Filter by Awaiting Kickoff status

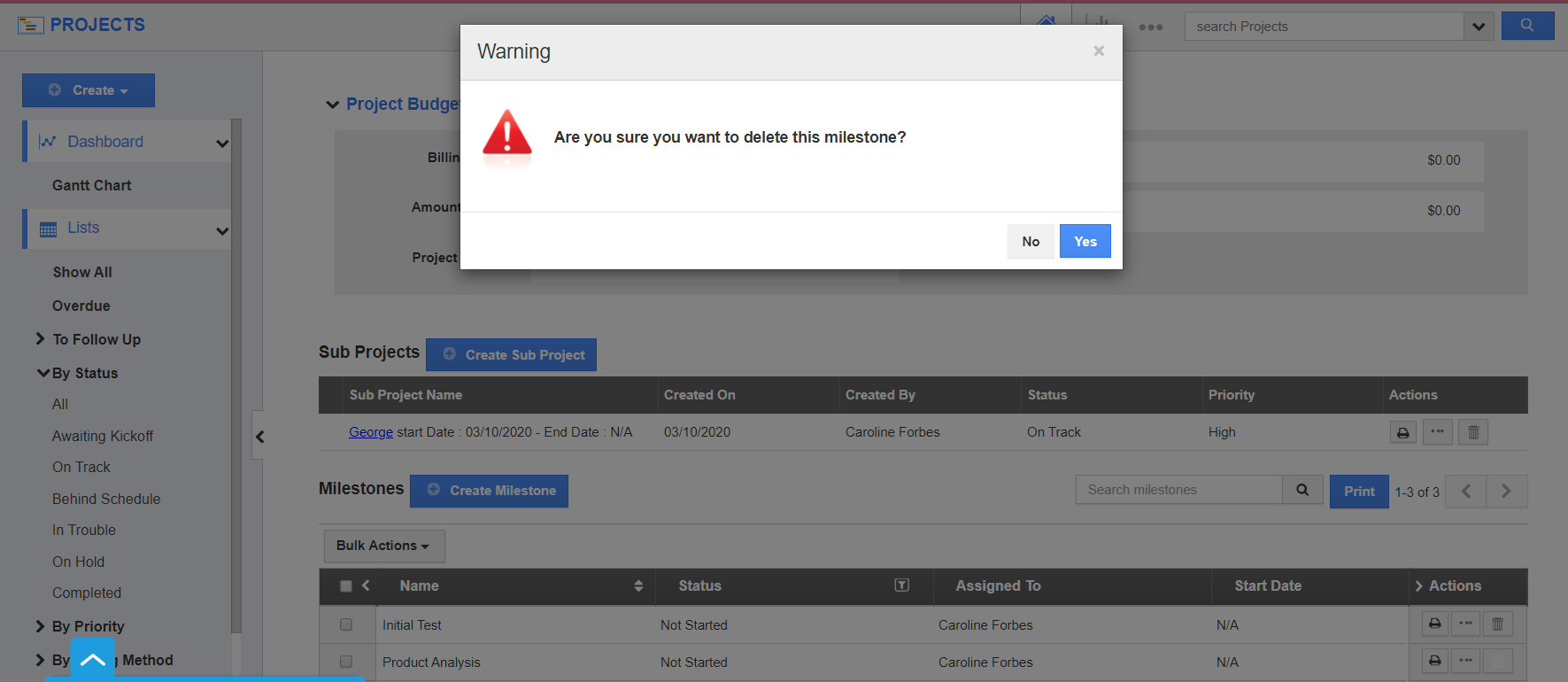point(103,436)
